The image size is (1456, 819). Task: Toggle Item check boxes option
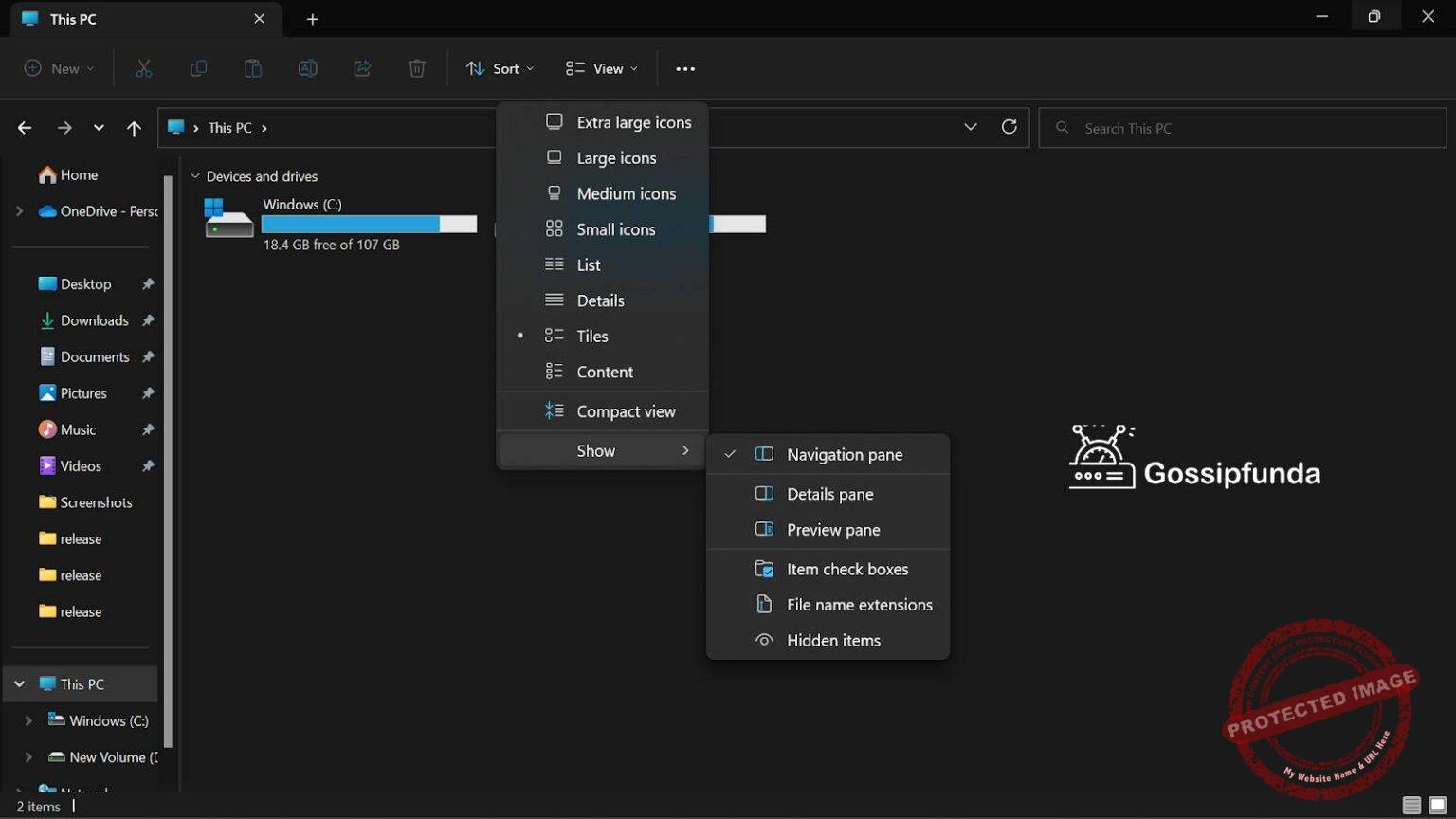[x=846, y=569]
